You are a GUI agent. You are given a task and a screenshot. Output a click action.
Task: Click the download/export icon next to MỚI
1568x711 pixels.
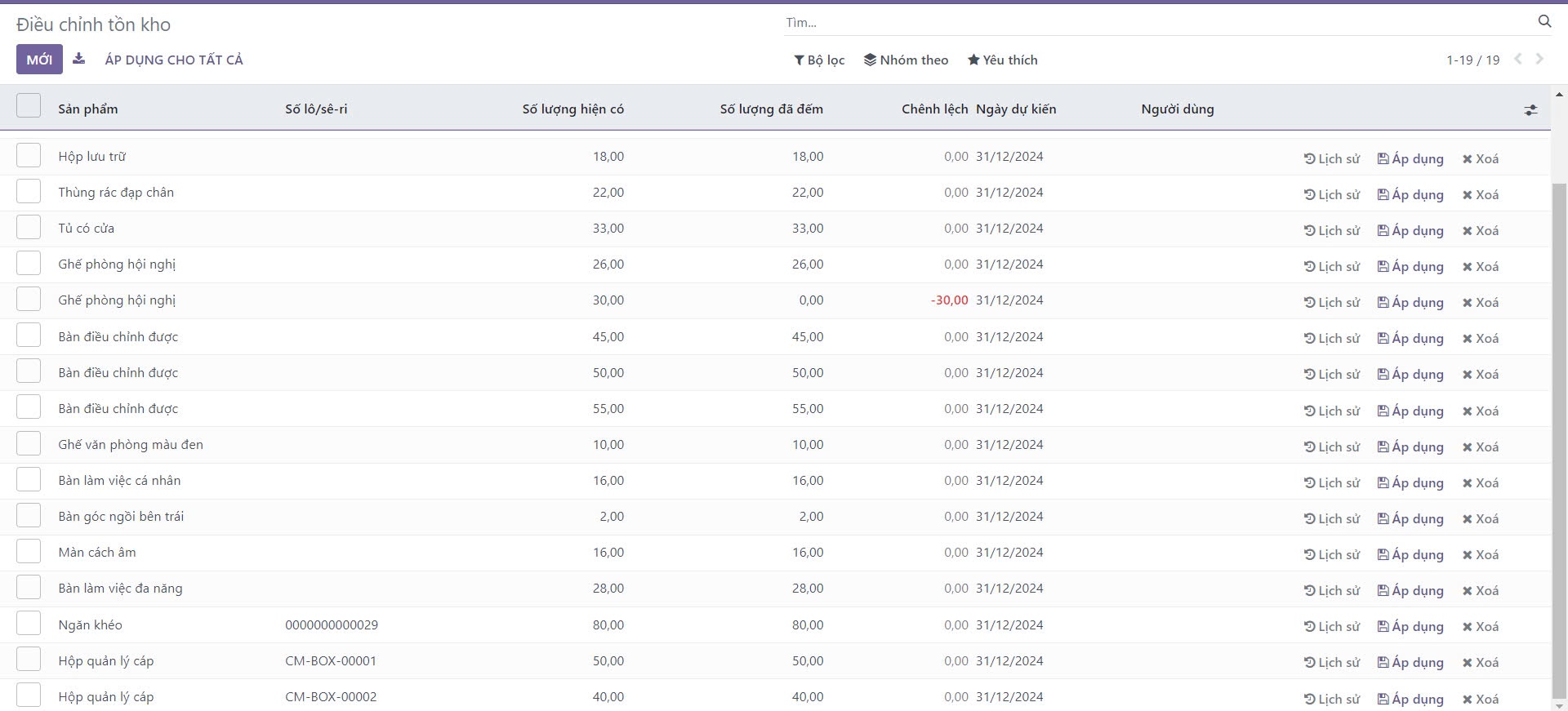coord(78,59)
